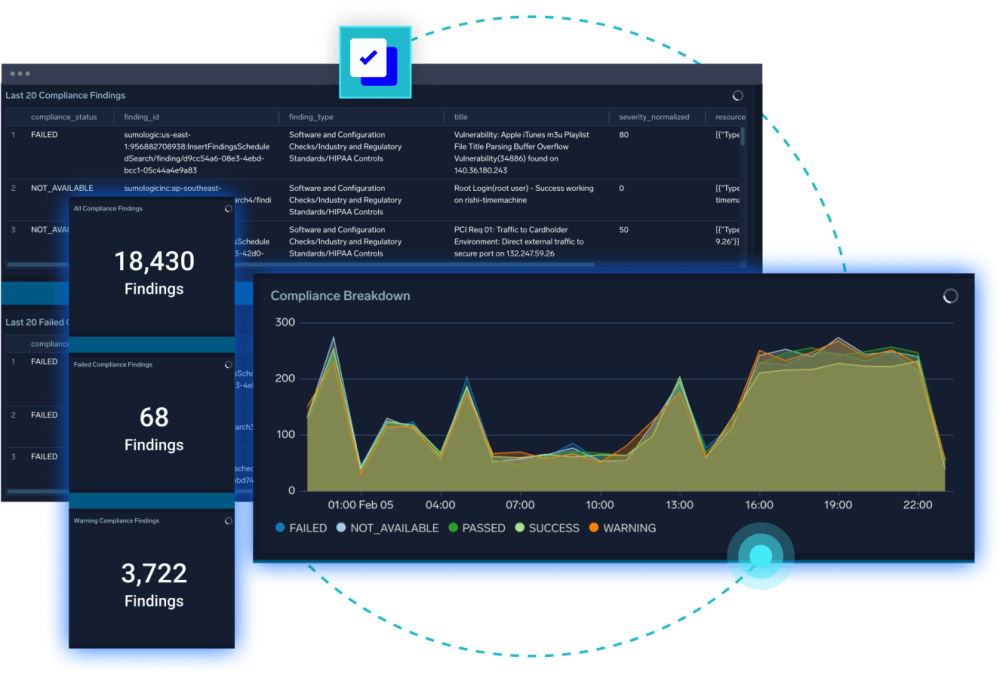
Task: Click the Warning Compliance Findings card title
Action: (x=116, y=521)
